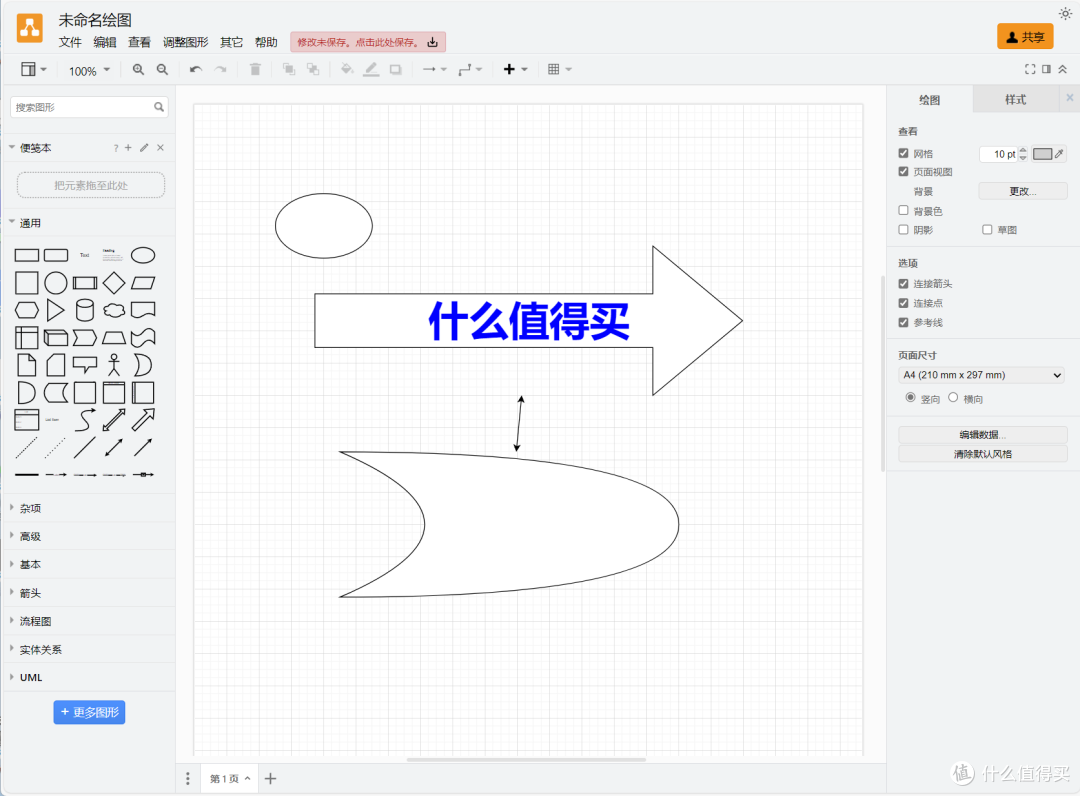The width and height of the screenshot is (1080, 796).
Task: Click the To Front icon
Action: 289,70
